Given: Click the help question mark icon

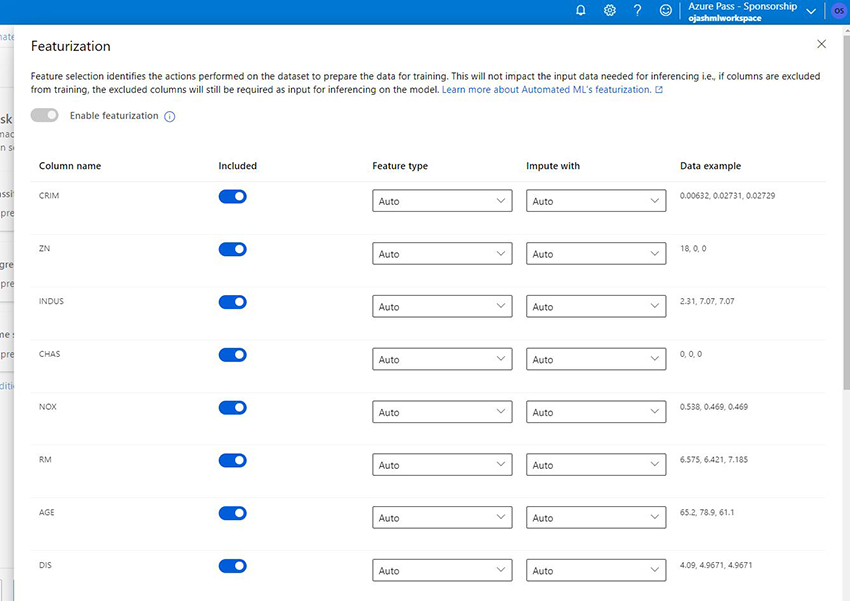Looking at the screenshot, I should pyautogui.click(x=637, y=10).
